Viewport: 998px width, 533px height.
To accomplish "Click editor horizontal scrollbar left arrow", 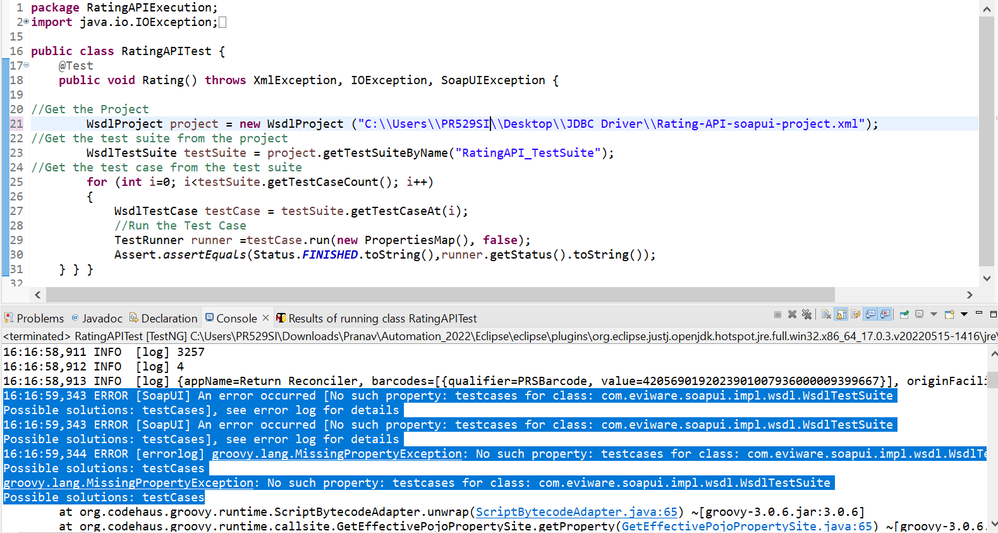I will coord(38,295).
